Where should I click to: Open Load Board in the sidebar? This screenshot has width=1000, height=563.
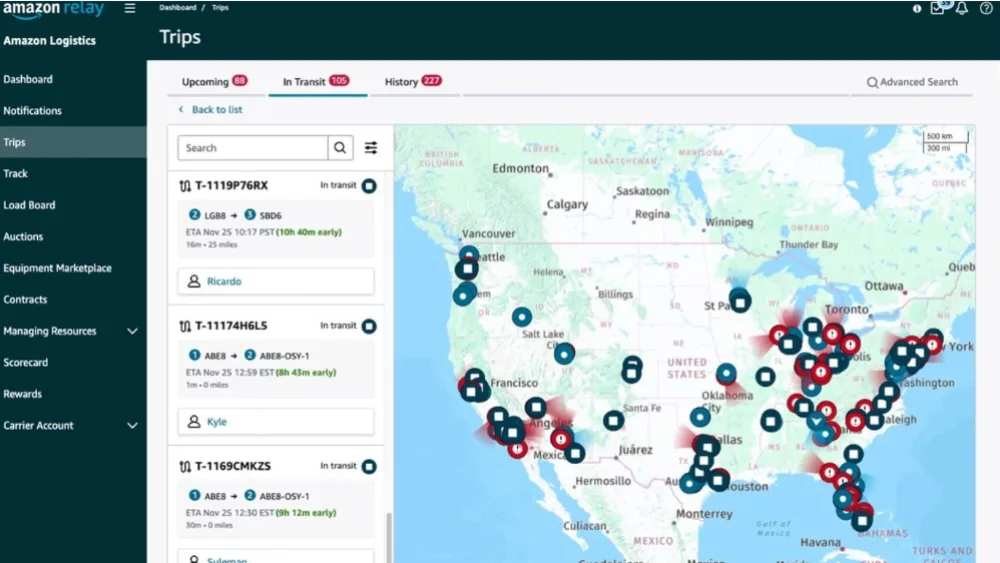[x=29, y=205]
